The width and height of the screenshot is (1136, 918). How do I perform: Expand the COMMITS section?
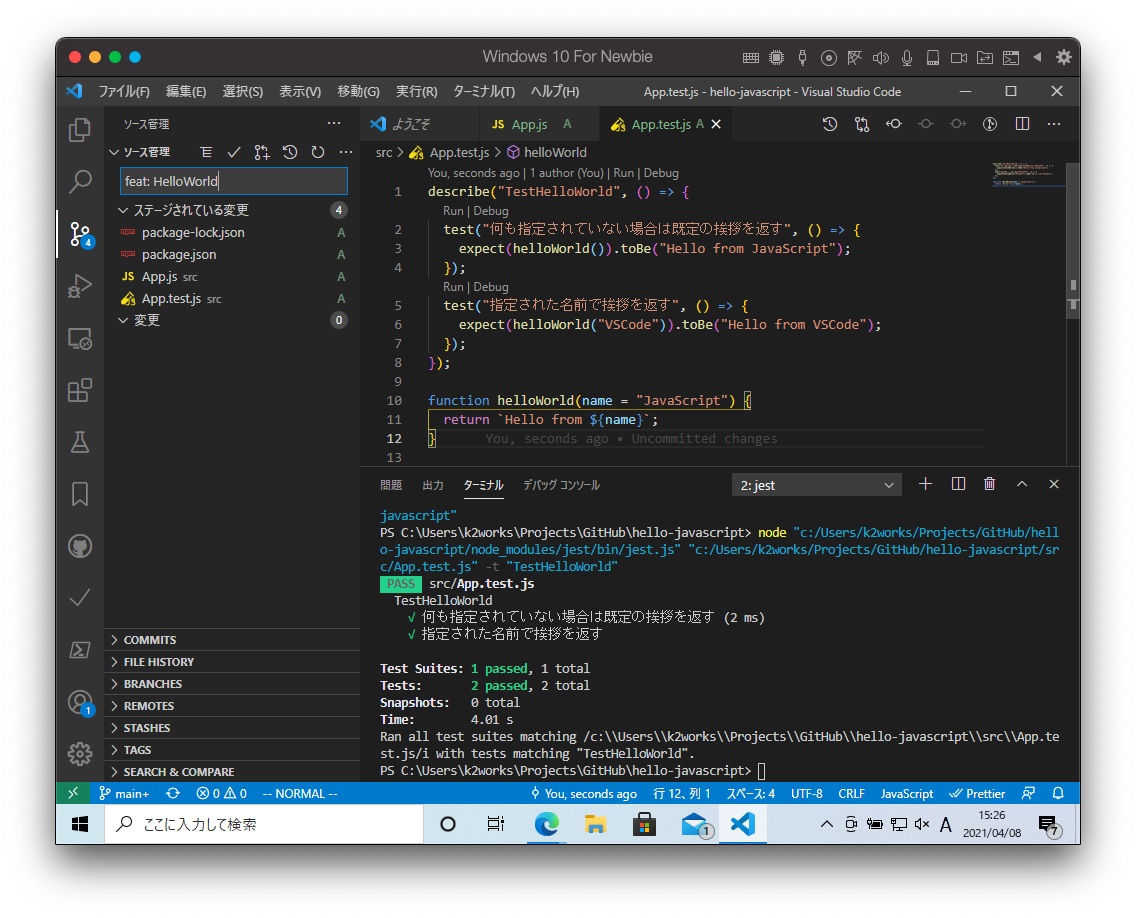[150, 640]
